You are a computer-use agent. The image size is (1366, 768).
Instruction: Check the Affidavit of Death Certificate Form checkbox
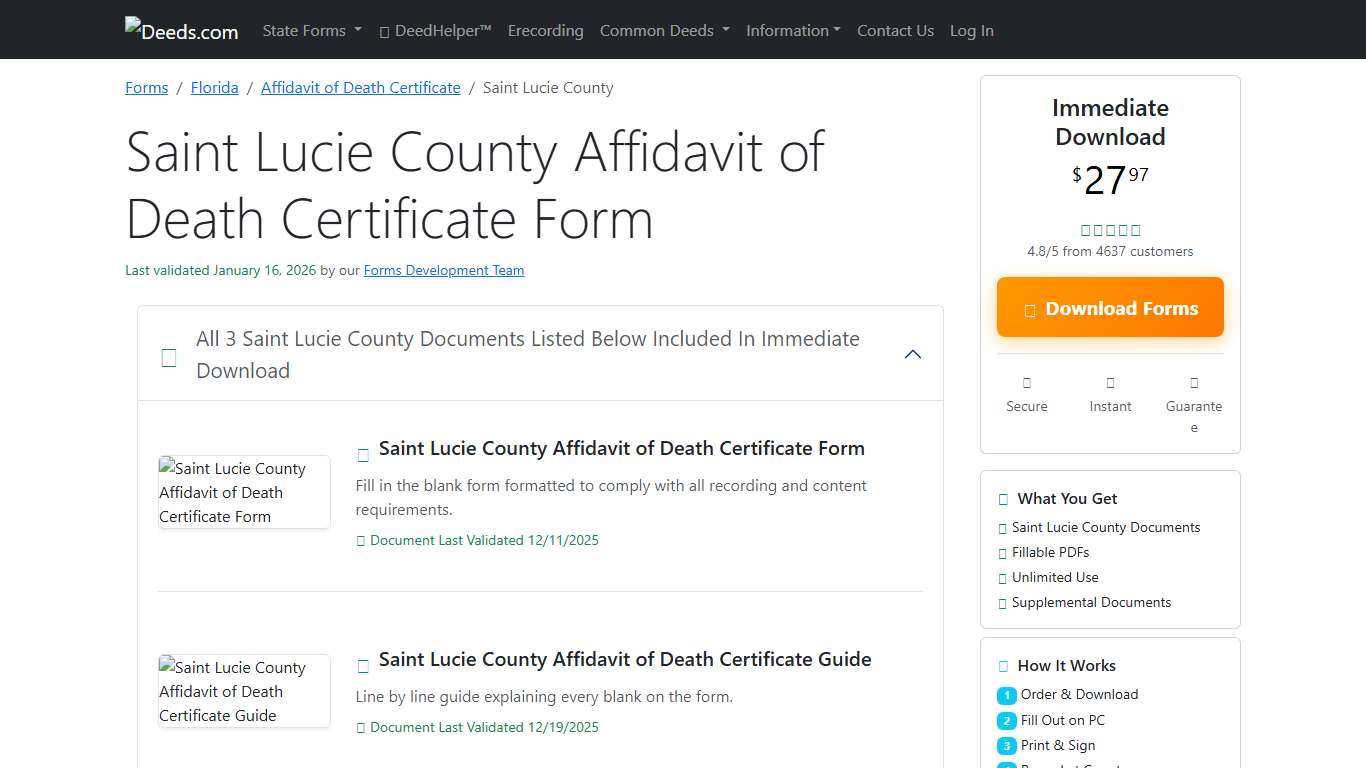click(363, 454)
